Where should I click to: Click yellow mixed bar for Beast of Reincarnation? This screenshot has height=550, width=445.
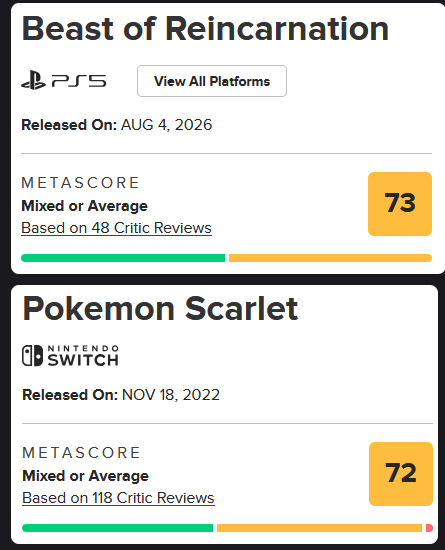point(330,258)
